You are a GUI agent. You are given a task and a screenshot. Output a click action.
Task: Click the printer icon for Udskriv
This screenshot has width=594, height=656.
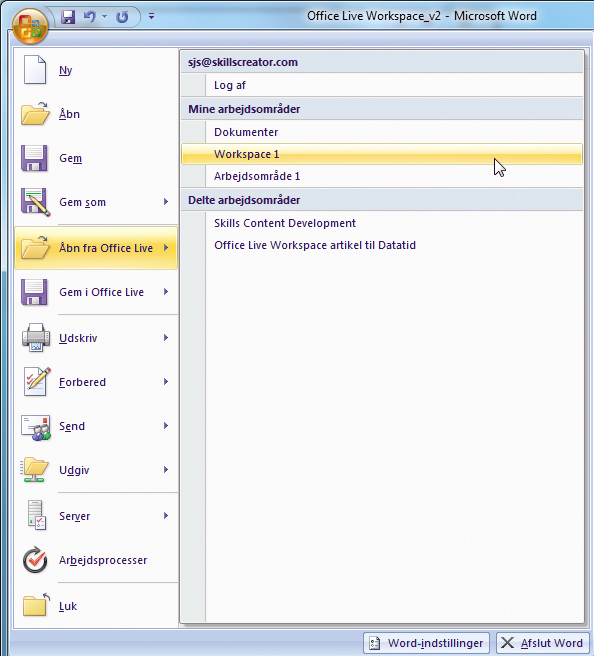(x=36, y=337)
